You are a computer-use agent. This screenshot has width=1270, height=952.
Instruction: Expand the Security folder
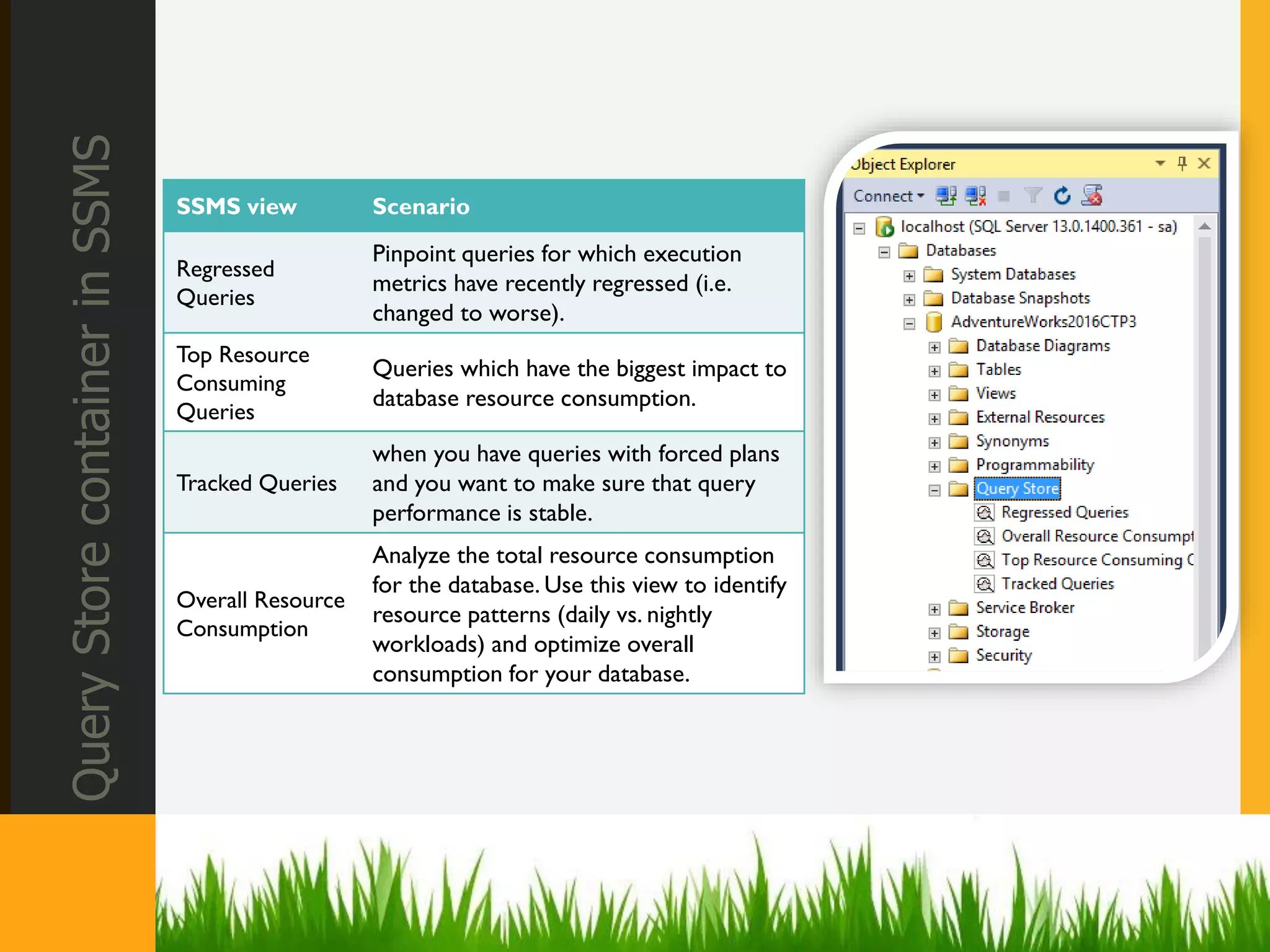coord(935,657)
